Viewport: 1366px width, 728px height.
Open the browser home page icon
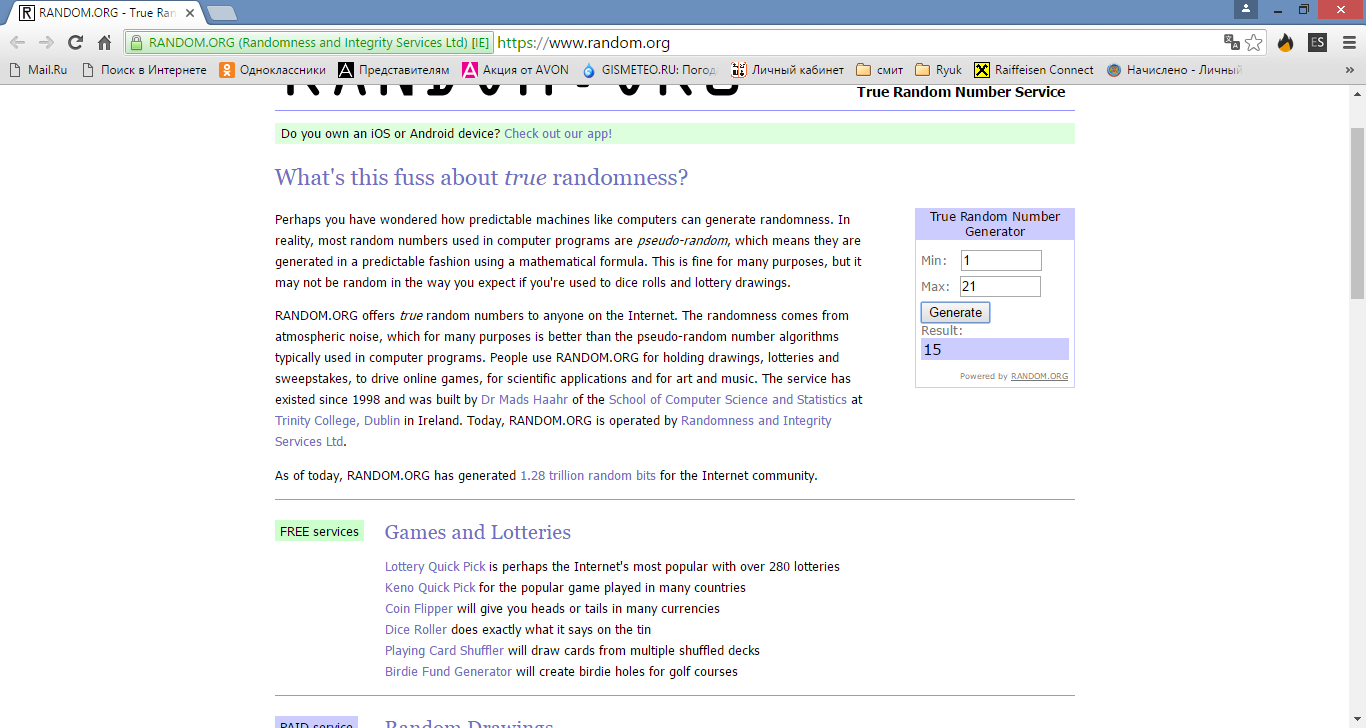(x=104, y=43)
